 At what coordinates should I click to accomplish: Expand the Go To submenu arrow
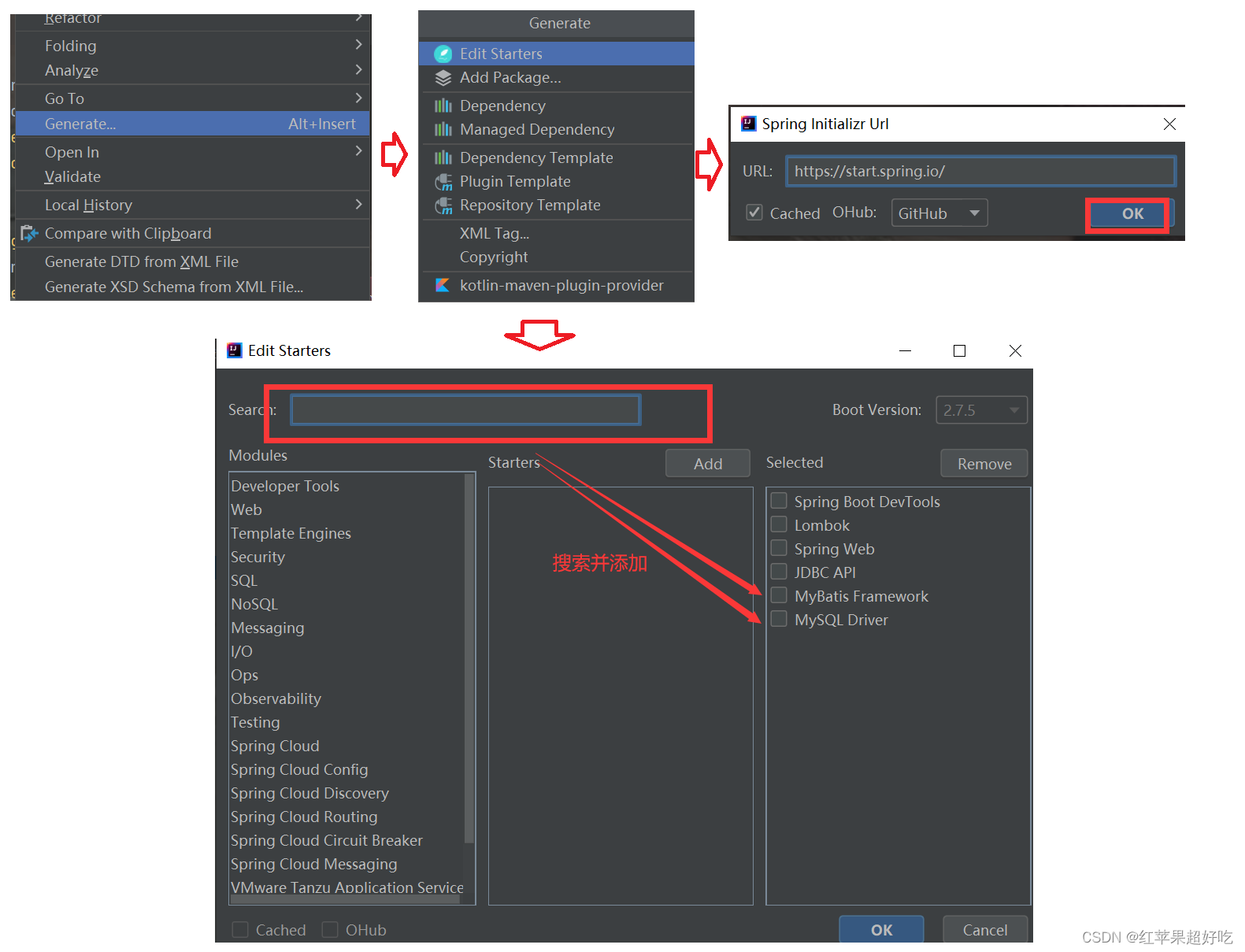pos(358,98)
